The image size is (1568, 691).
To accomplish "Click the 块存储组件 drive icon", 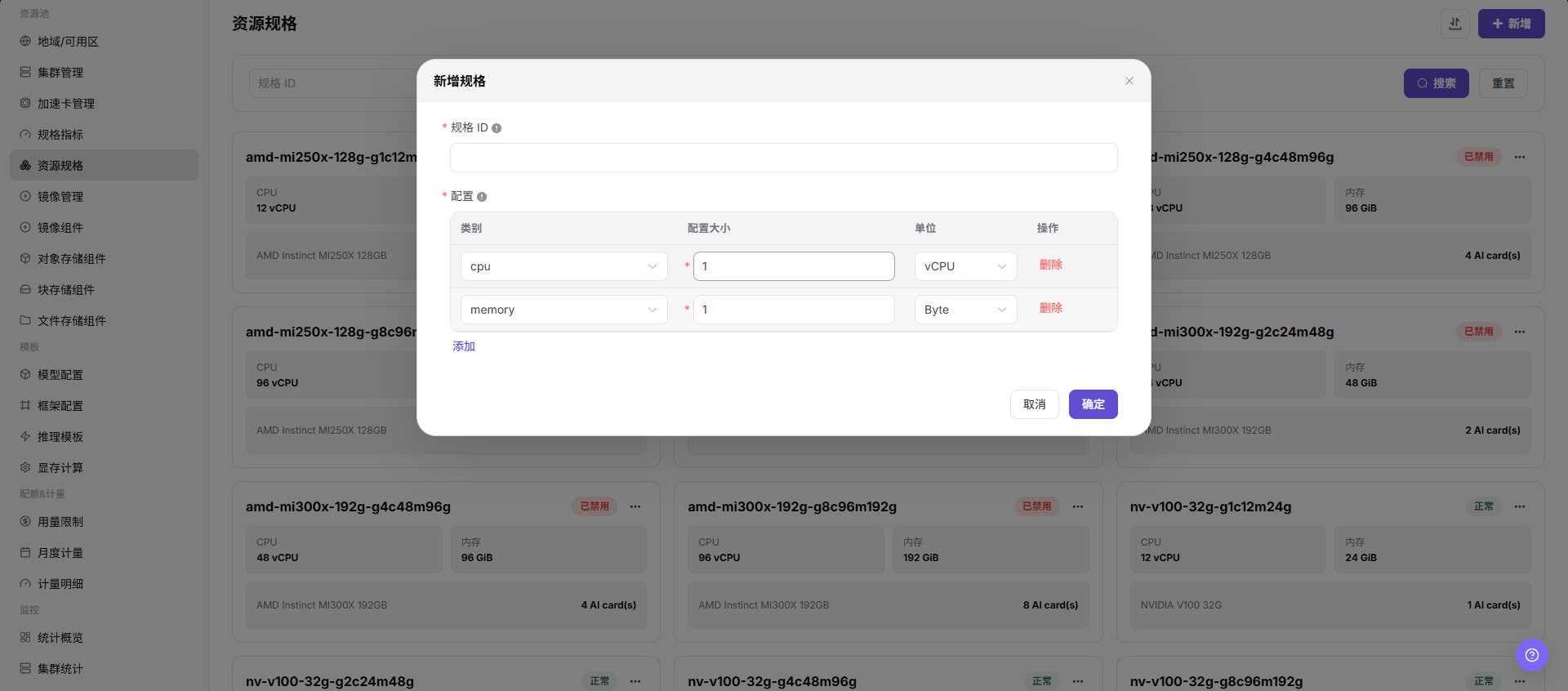I will click(x=25, y=289).
